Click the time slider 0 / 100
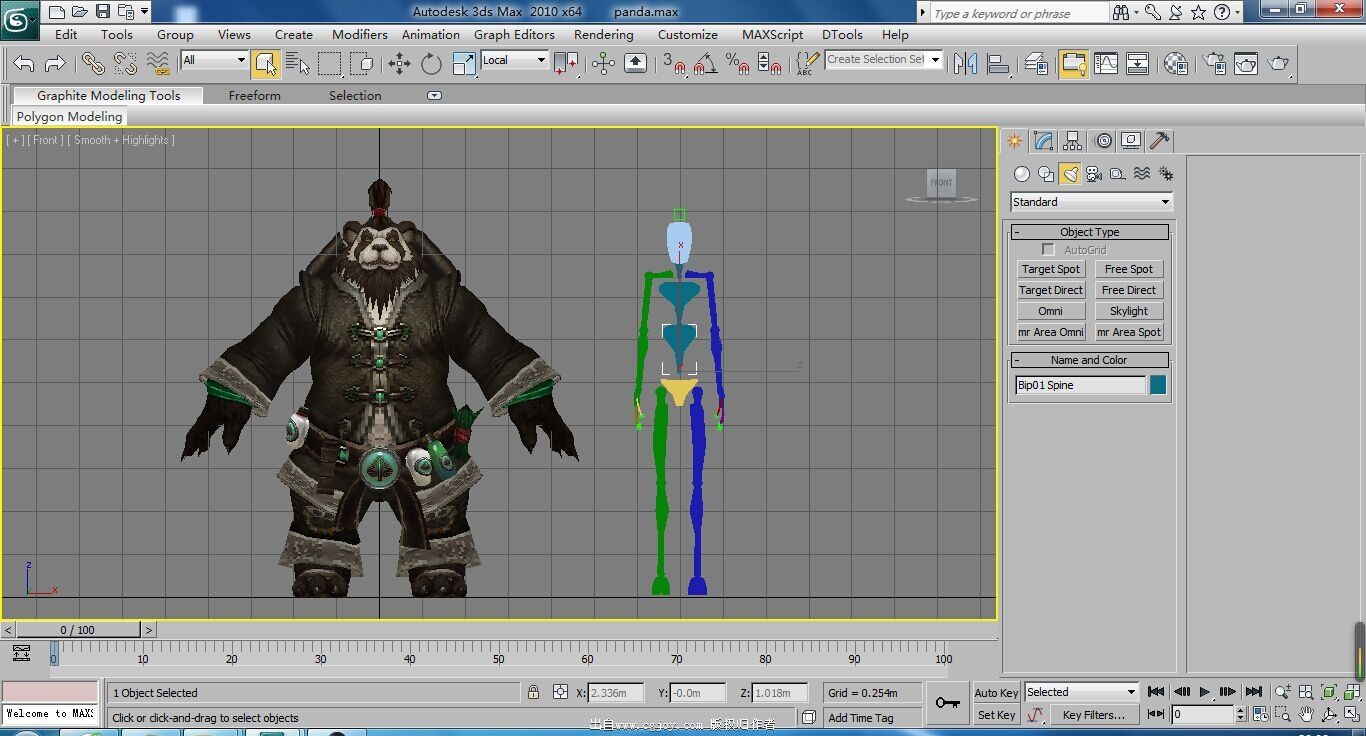The height and width of the screenshot is (736, 1366). click(78, 630)
